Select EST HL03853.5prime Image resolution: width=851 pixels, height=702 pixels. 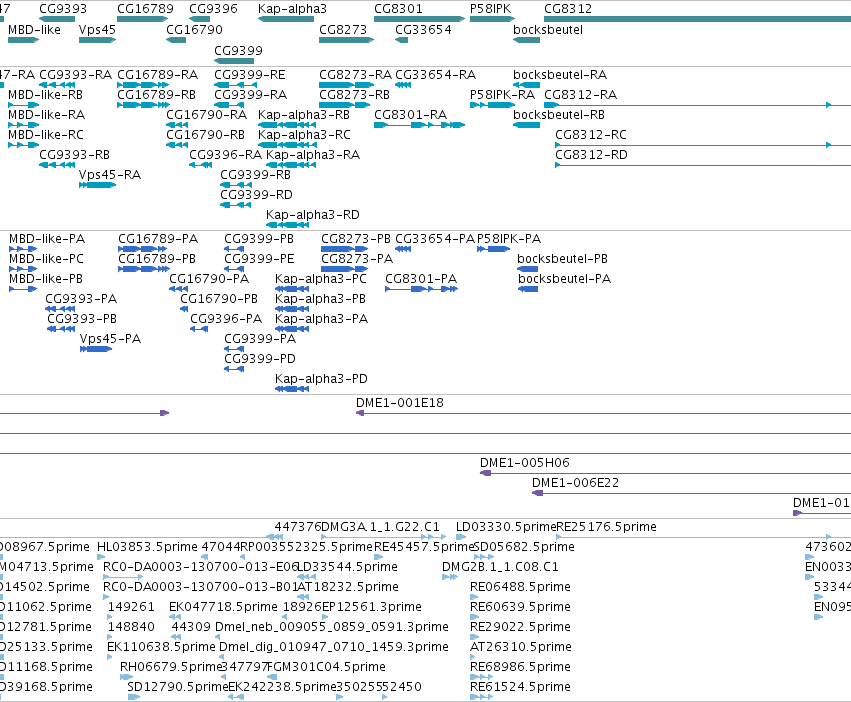147,547
